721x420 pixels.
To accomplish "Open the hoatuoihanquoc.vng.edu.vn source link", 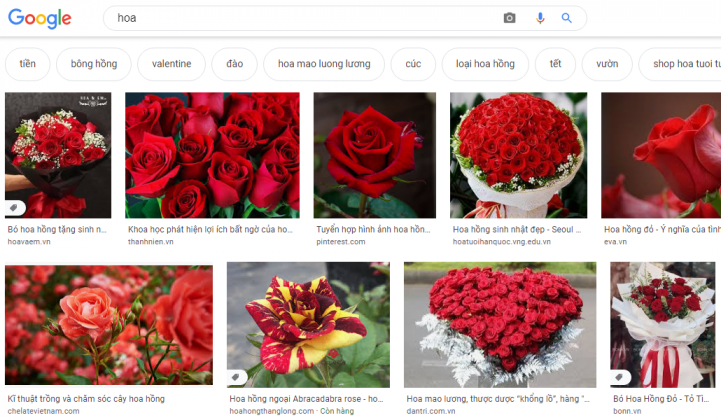I will (x=502, y=242).
